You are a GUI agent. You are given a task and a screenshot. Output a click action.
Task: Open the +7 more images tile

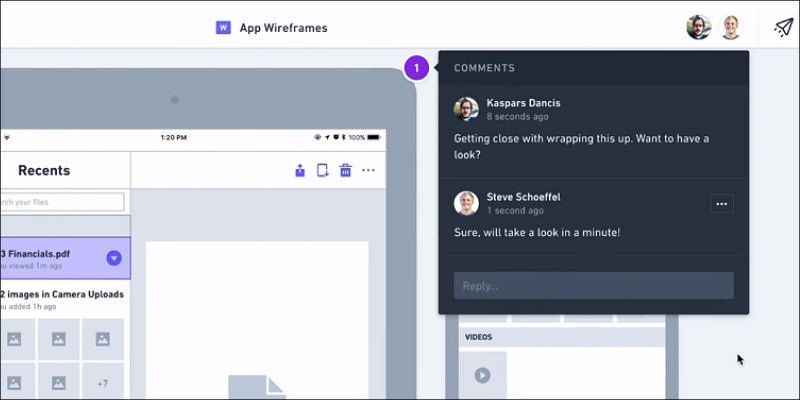point(103,381)
